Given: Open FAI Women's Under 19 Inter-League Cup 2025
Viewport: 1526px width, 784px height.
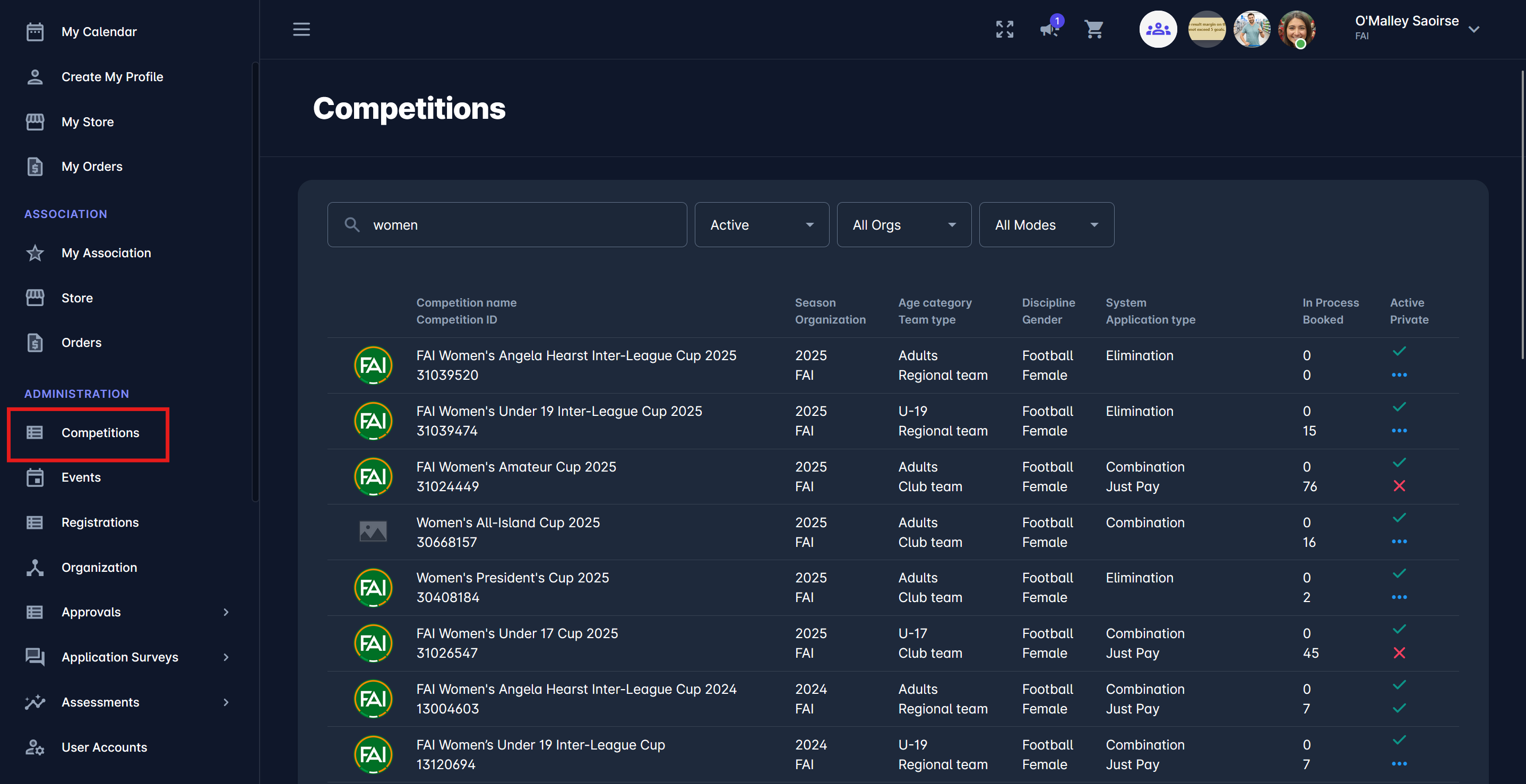Looking at the screenshot, I should [558, 411].
